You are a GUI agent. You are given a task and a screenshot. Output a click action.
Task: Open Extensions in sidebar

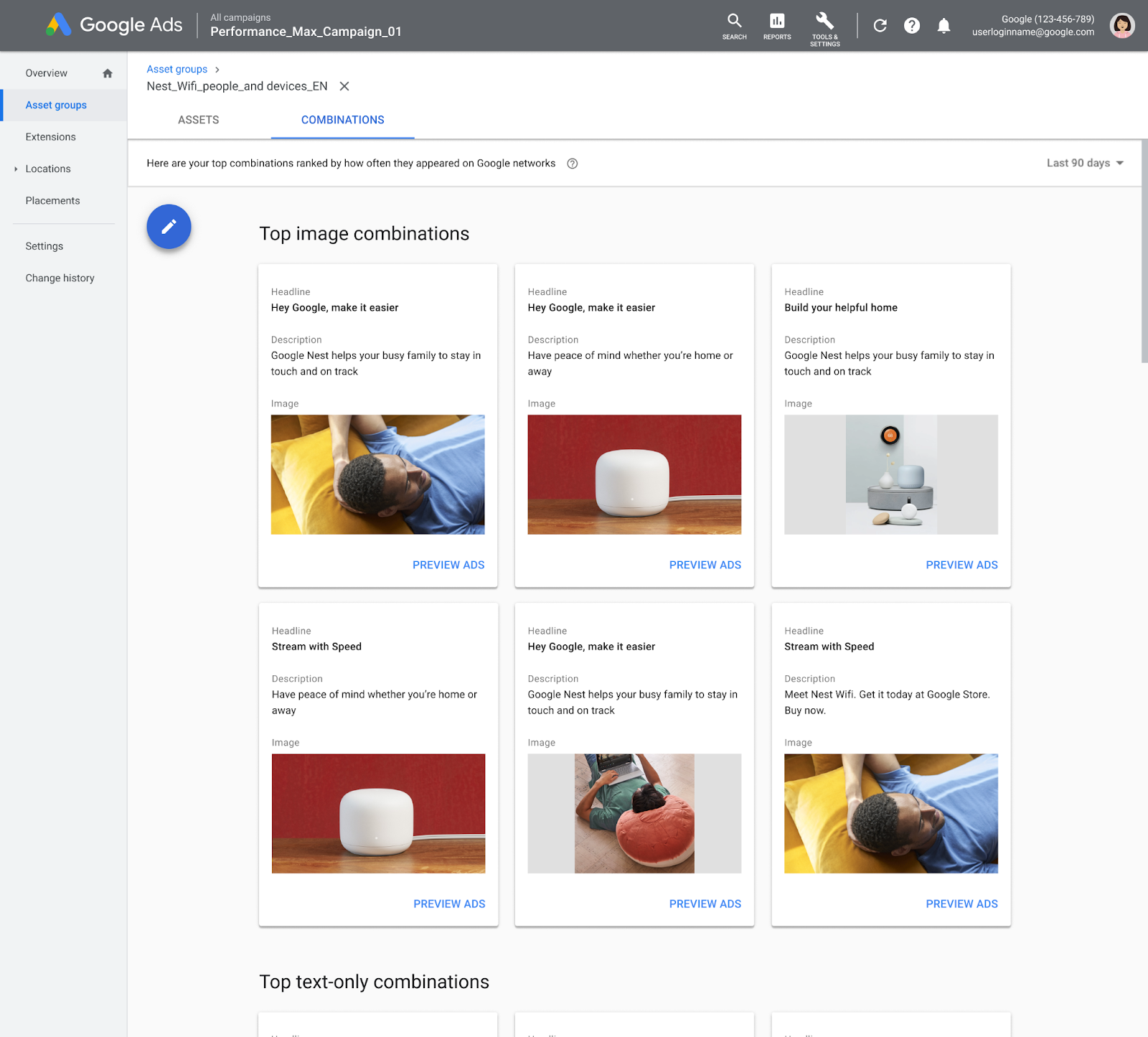pyautogui.click(x=50, y=137)
